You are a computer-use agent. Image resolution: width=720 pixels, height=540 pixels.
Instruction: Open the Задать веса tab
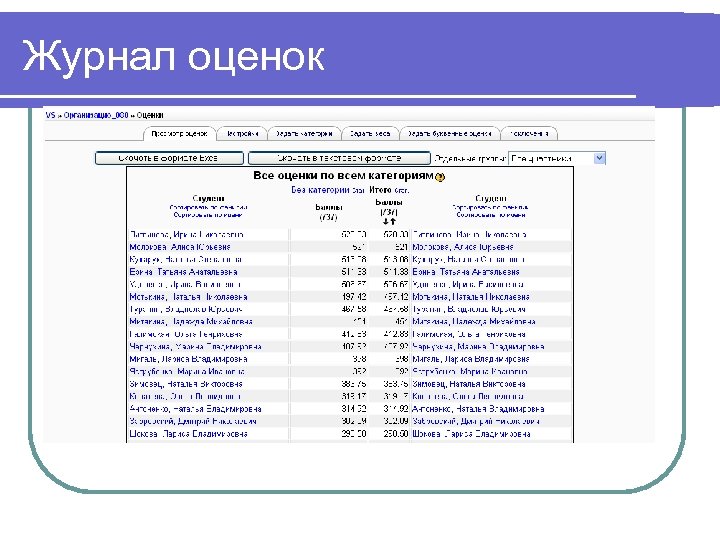click(370, 134)
